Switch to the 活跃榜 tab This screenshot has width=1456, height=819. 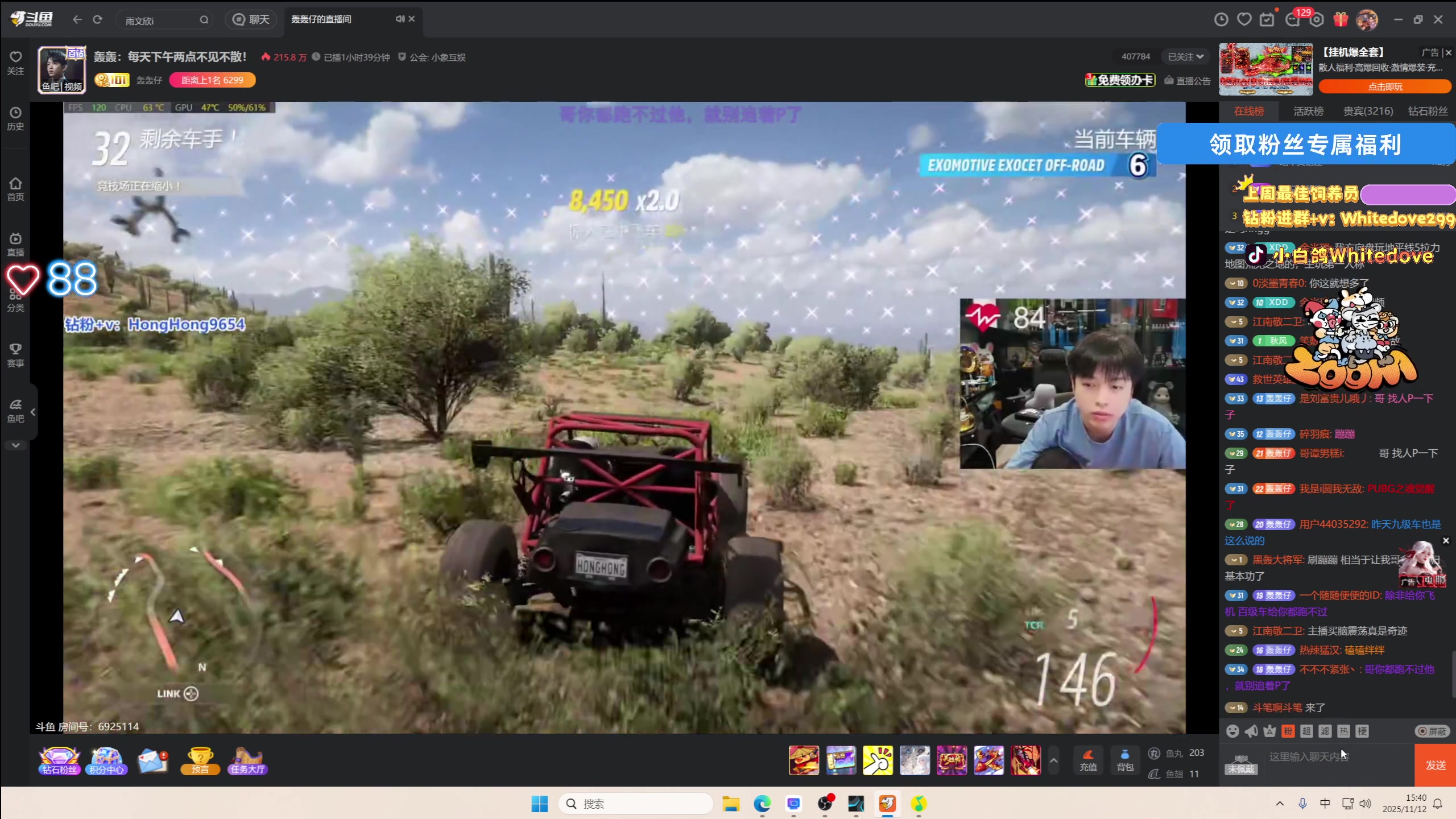coord(1308,111)
